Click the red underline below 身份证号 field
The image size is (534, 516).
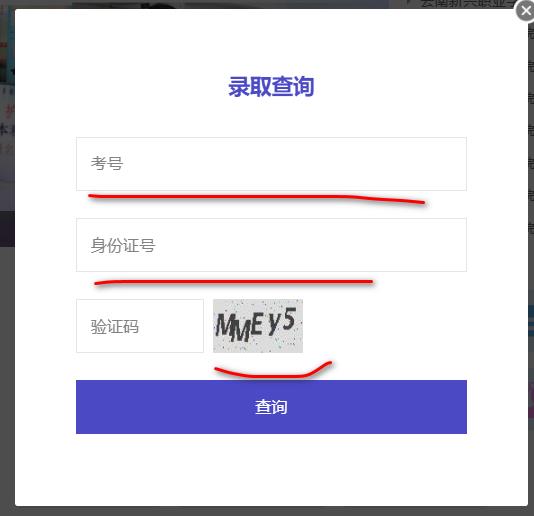(234, 282)
